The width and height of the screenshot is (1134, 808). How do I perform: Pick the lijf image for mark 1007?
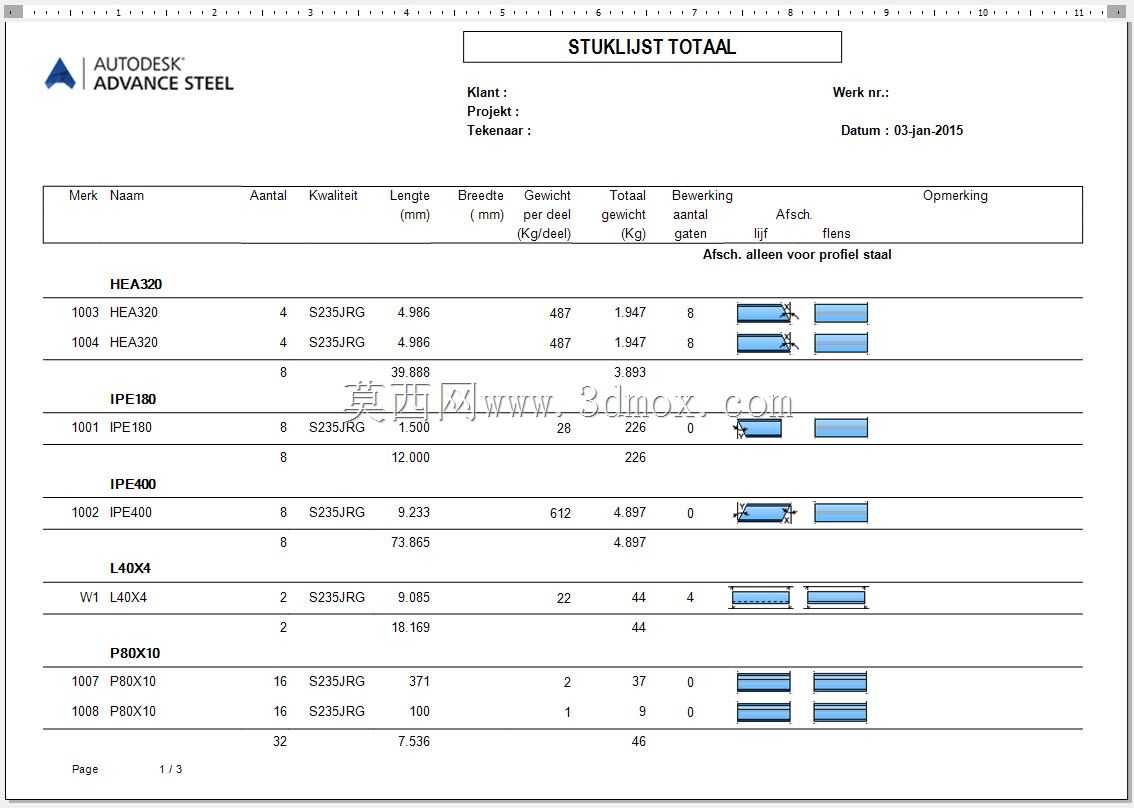pyautogui.click(x=763, y=682)
